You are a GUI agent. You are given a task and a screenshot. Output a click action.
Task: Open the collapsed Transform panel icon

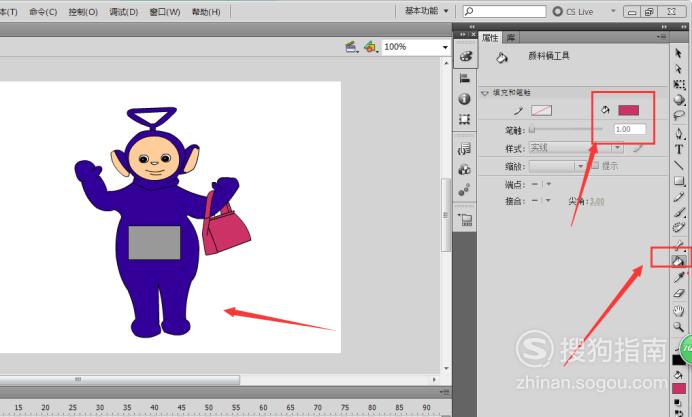(464, 119)
